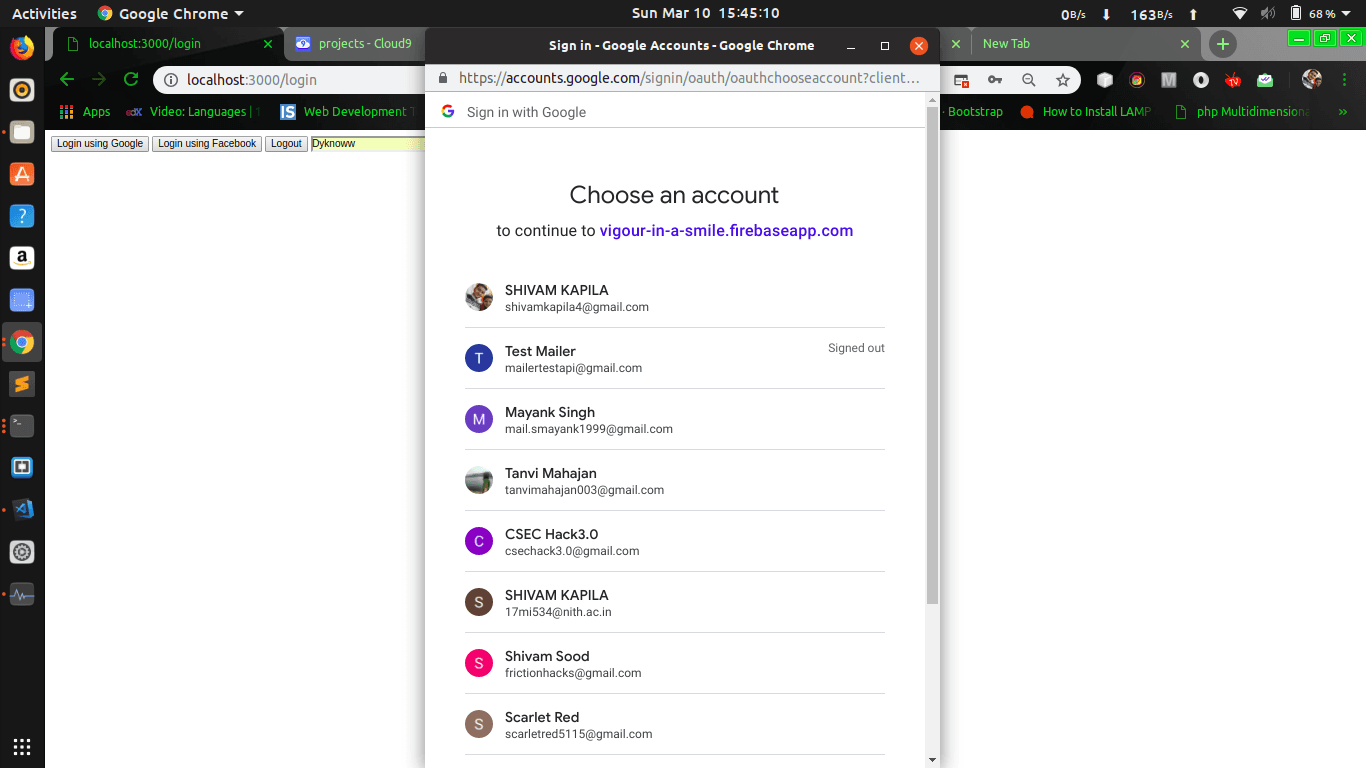Click the white cube extension icon

coord(1105,80)
